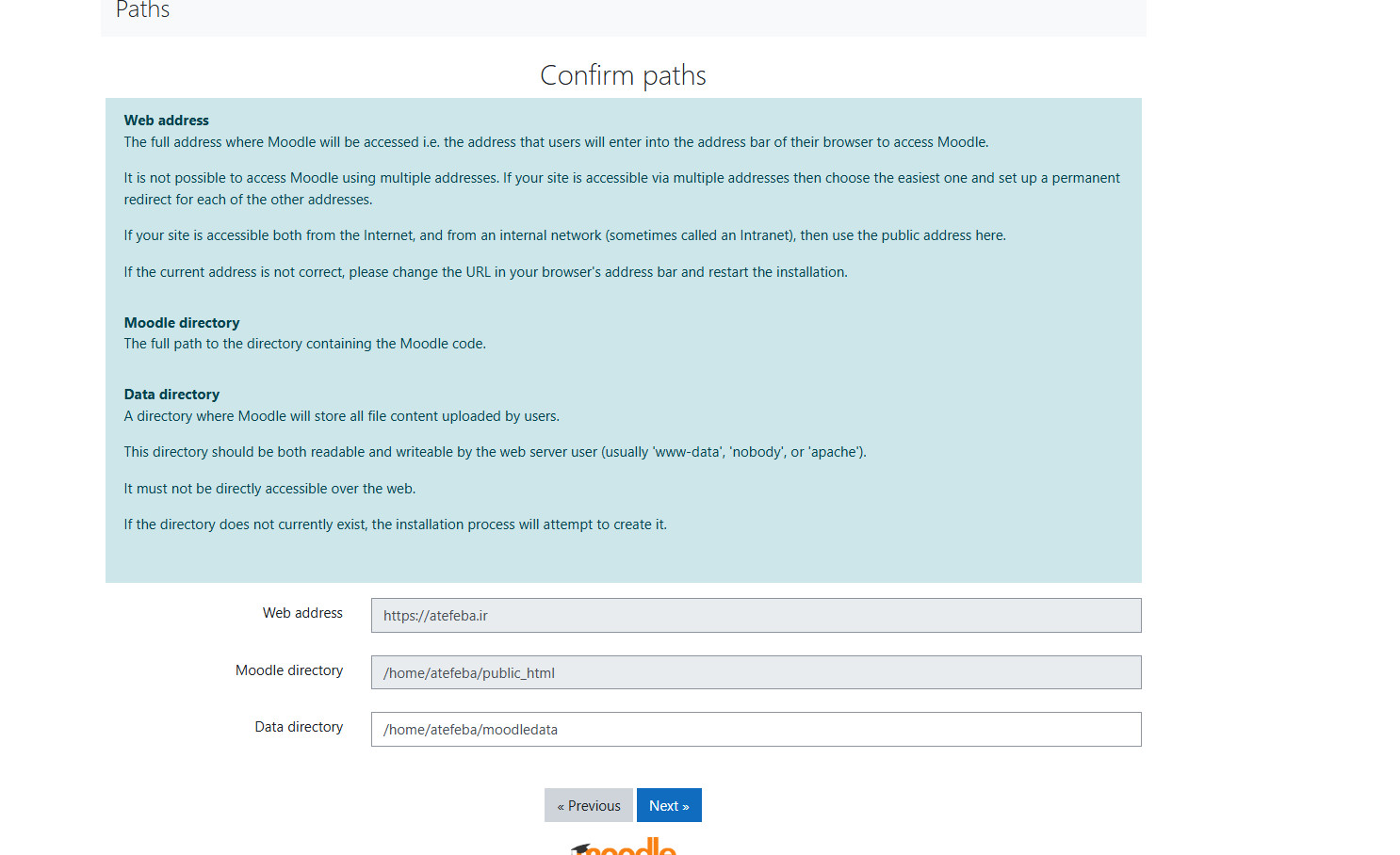
Task: Click the Paths breadcrumb heading
Action: tap(141, 11)
